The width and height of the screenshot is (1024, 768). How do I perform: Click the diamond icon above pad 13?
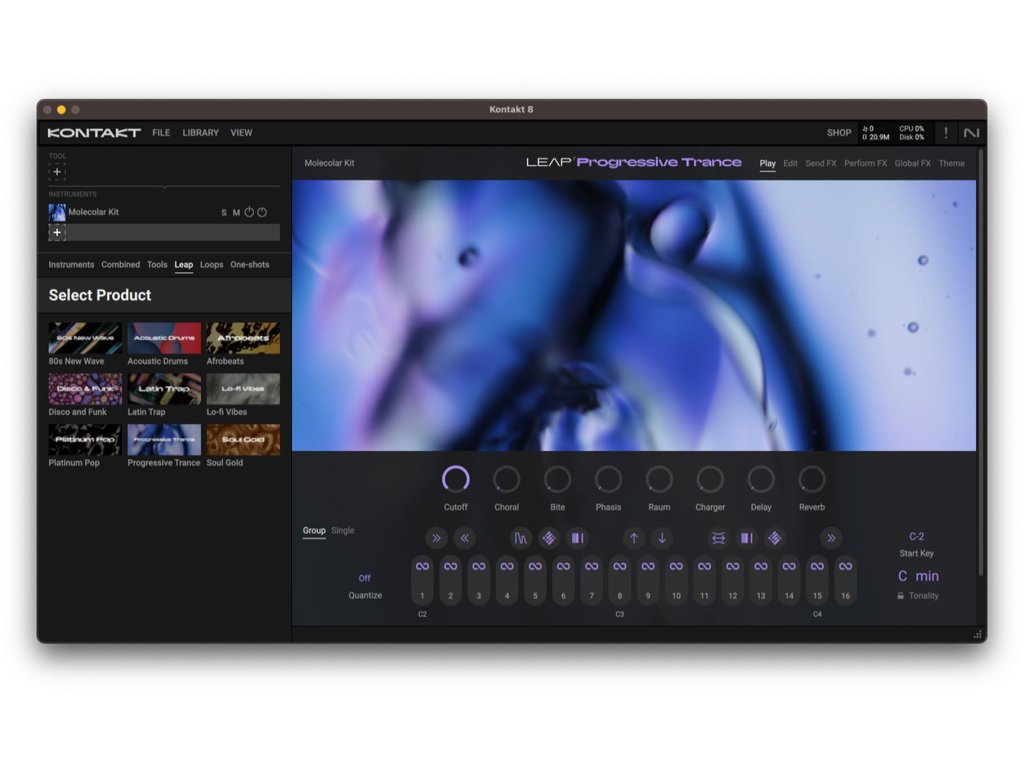click(775, 538)
